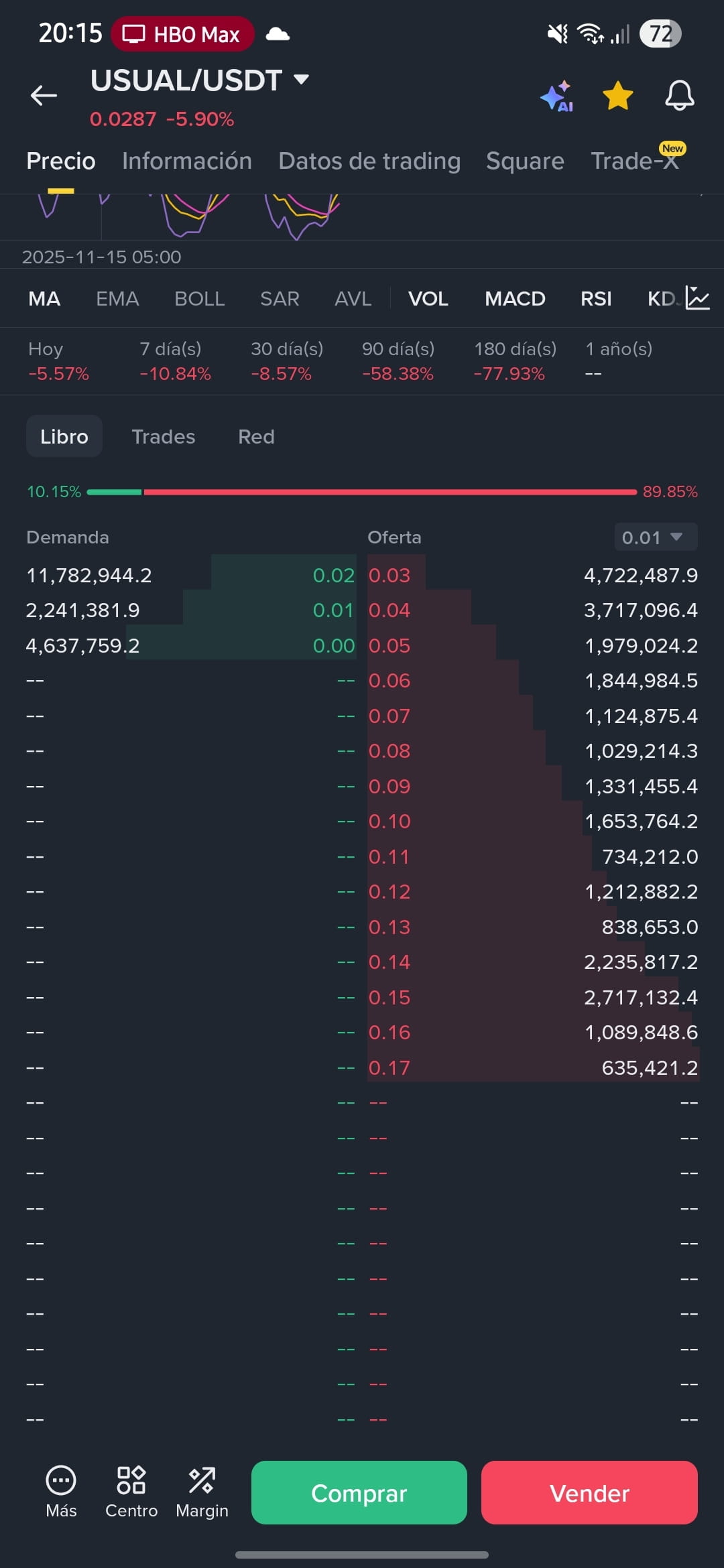Tap ask amount 4,722,487.9
This screenshot has height=1568, width=724.
(x=641, y=576)
